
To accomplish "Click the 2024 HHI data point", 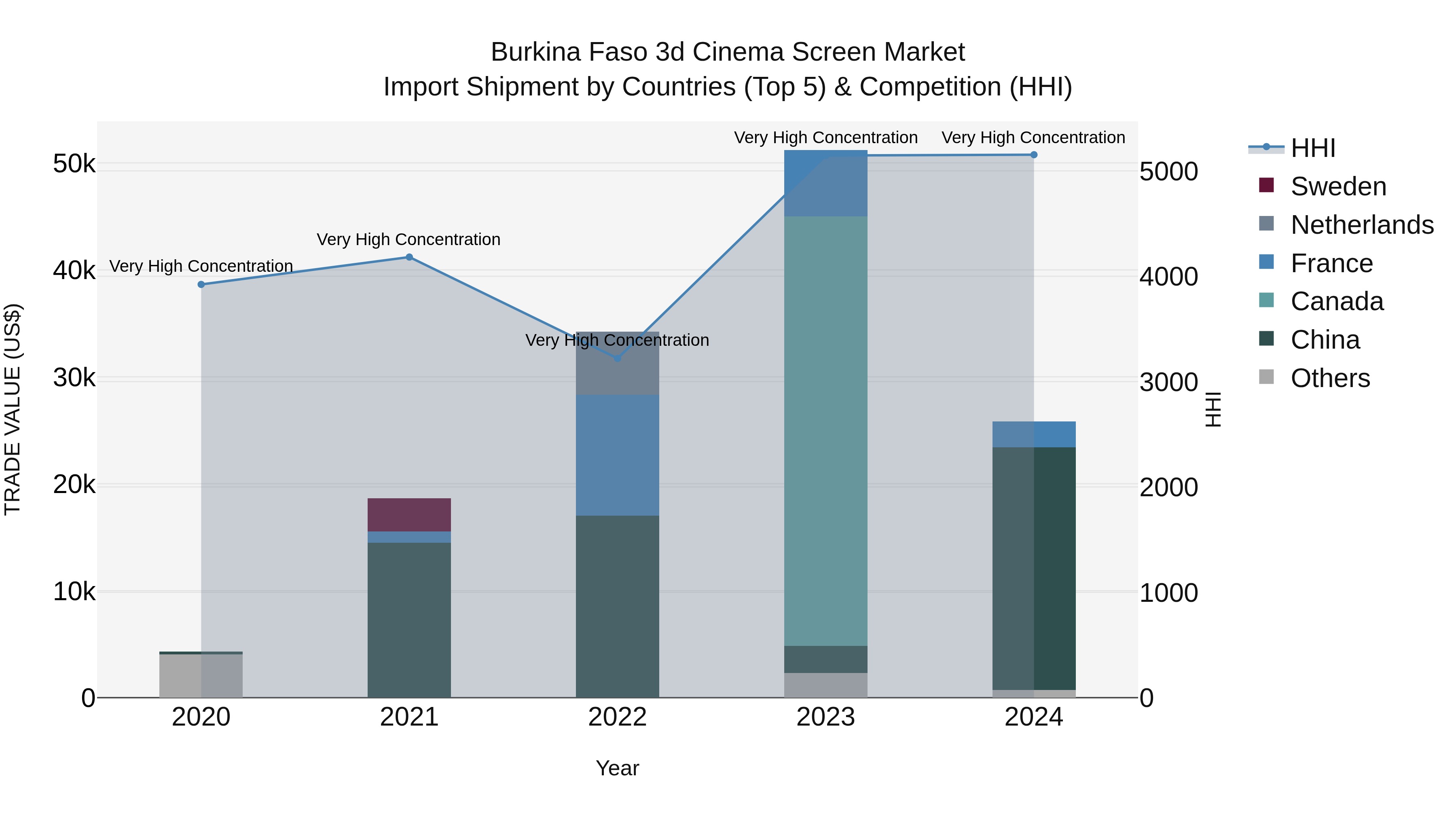I will point(1034,155).
